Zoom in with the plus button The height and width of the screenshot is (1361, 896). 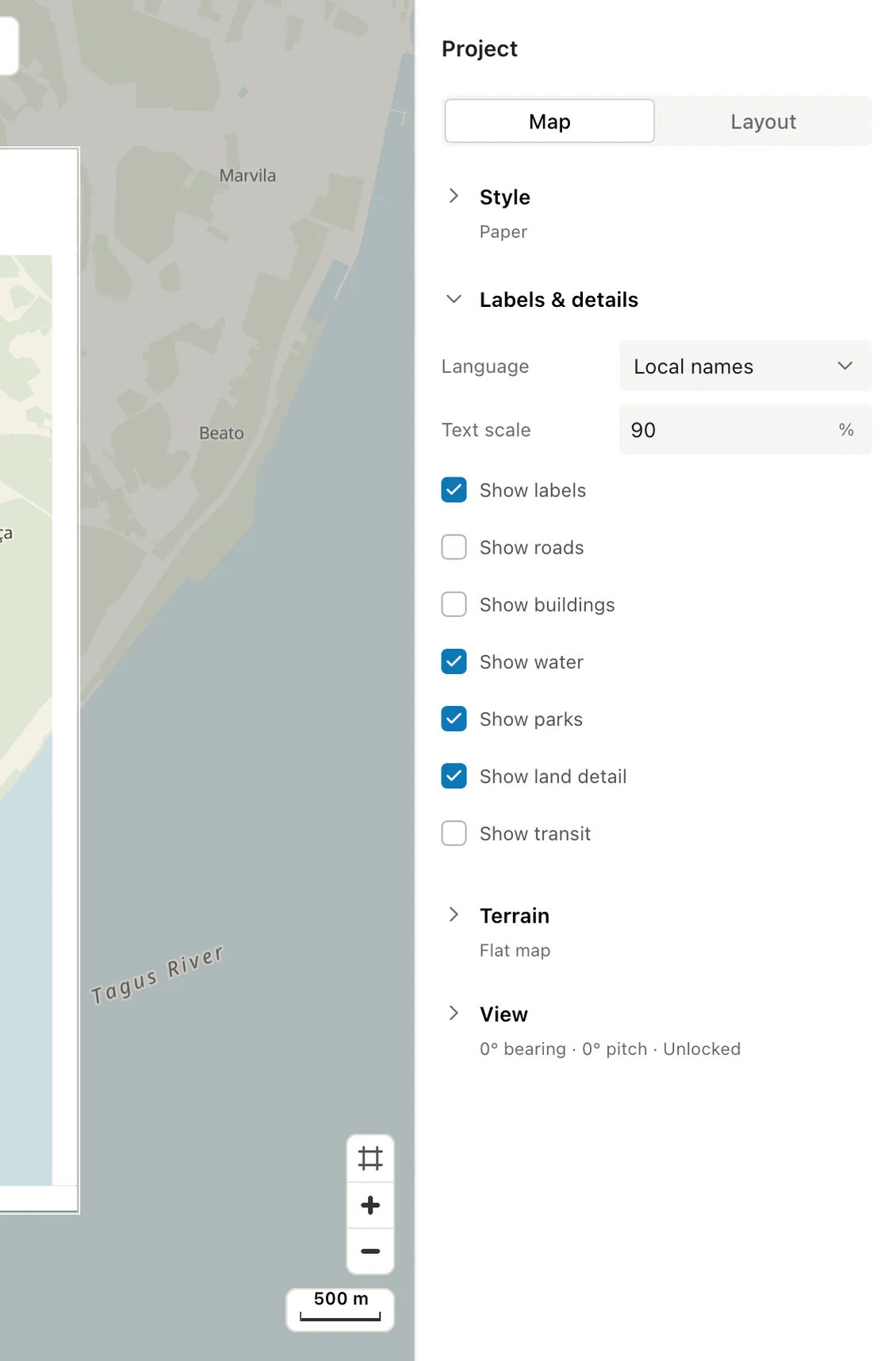[x=370, y=1206]
